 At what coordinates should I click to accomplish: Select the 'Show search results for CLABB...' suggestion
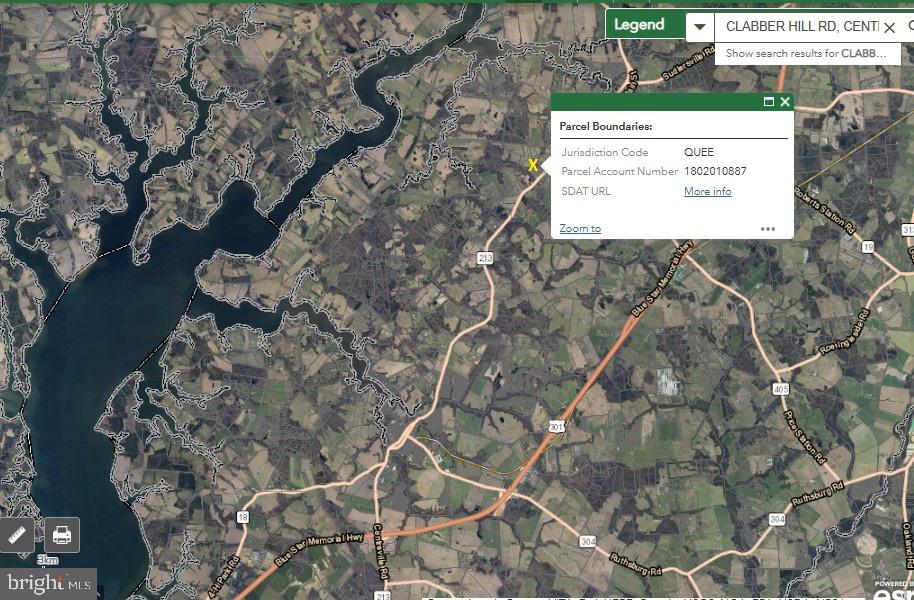coord(806,53)
